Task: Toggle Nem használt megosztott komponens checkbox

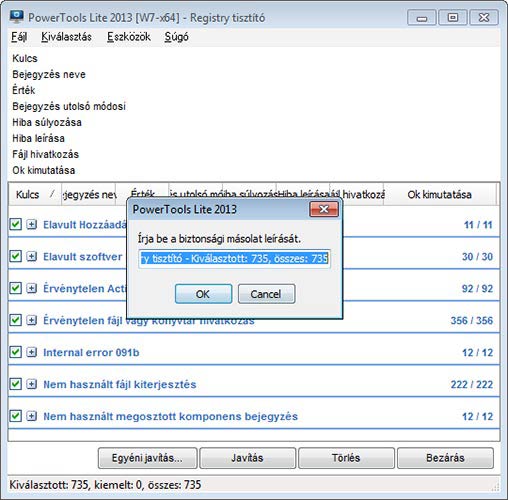Action: pos(16,416)
